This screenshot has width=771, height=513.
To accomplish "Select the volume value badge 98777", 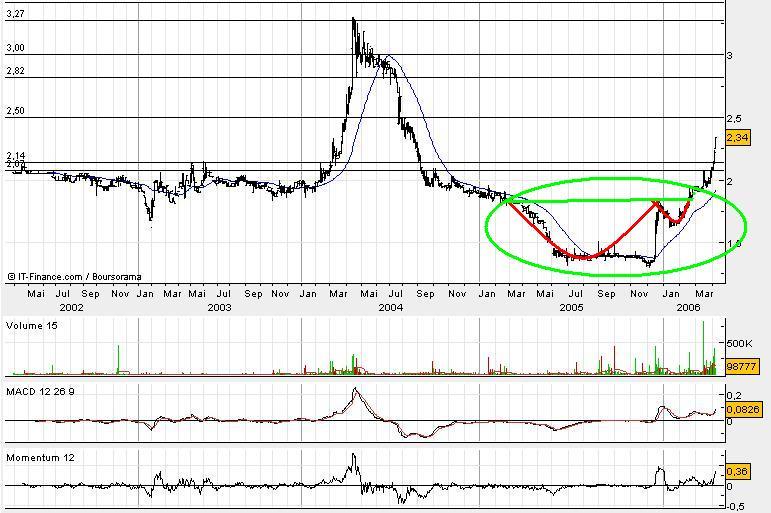I will point(741,366).
